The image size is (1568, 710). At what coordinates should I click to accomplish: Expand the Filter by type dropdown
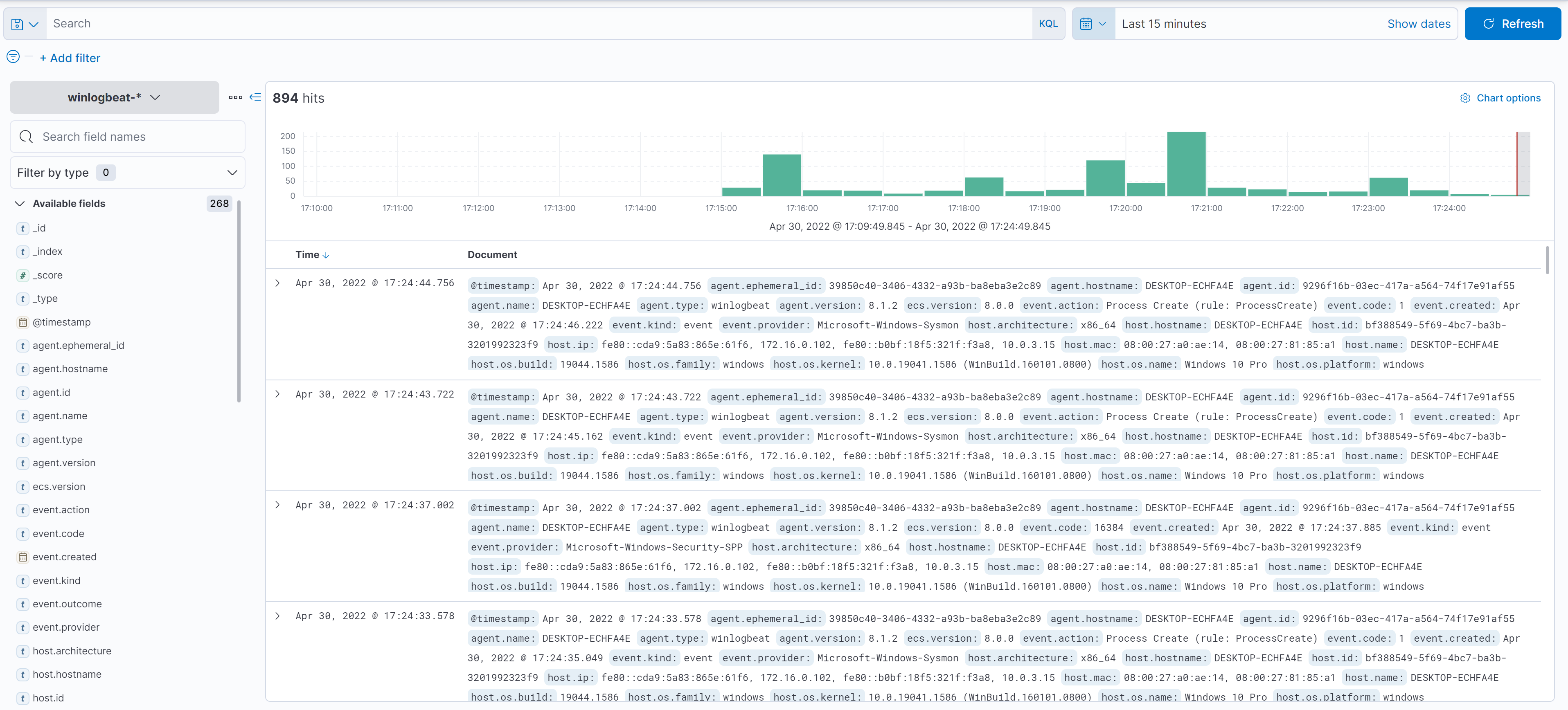pyautogui.click(x=127, y=173)
